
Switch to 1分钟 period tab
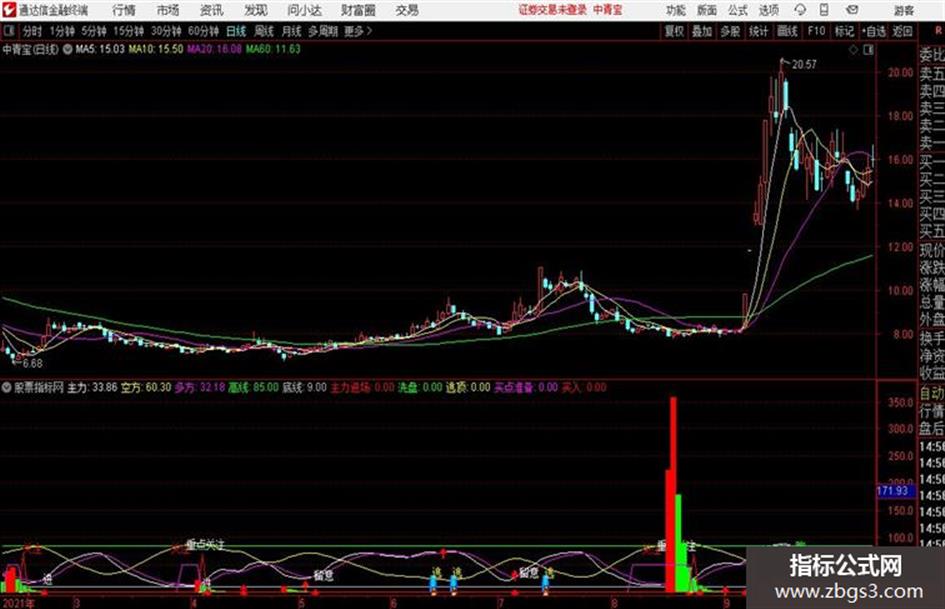pos(62,31)
